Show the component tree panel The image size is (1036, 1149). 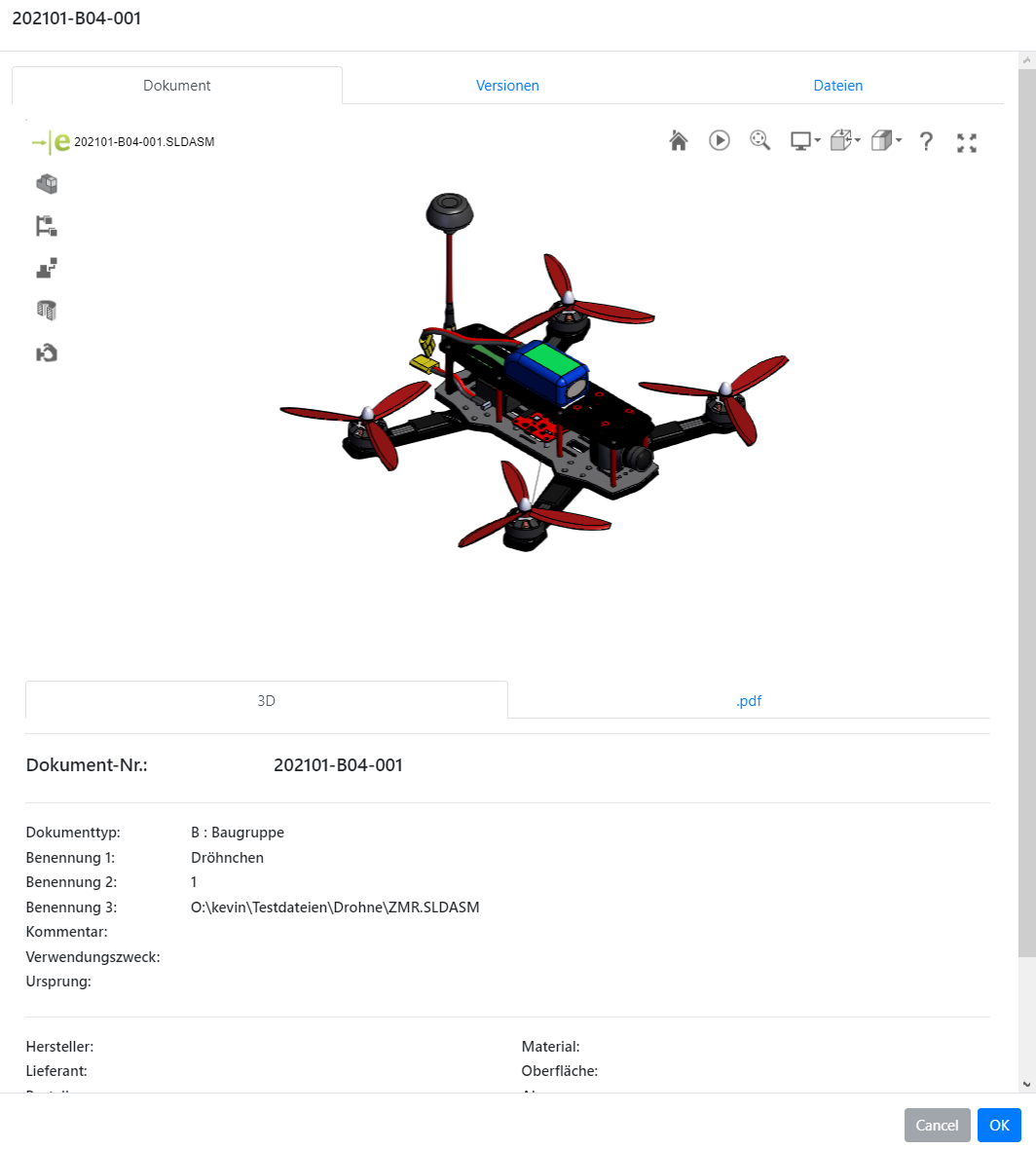tap(47, 226)
